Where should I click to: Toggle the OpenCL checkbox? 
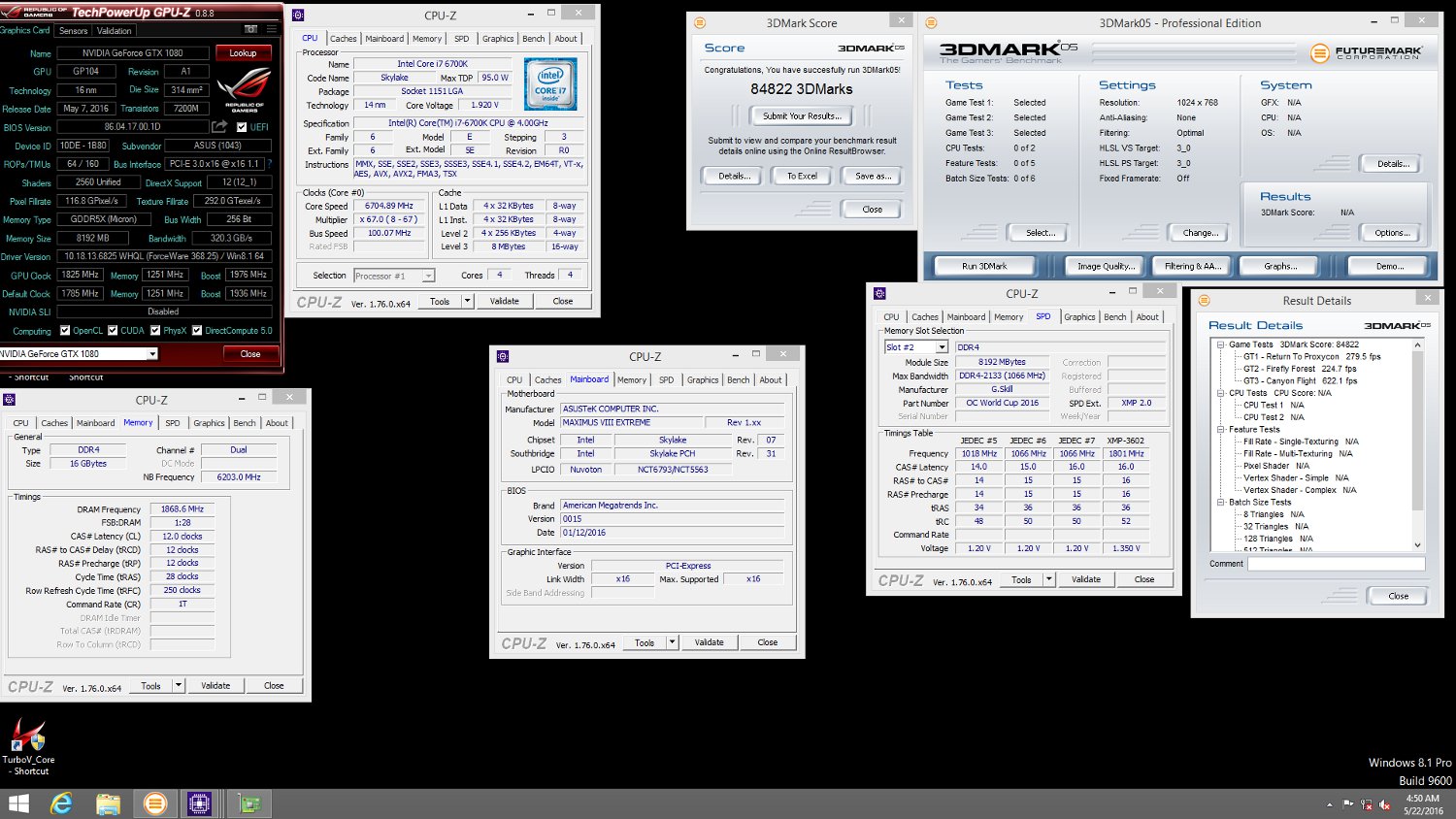point(65,330)
